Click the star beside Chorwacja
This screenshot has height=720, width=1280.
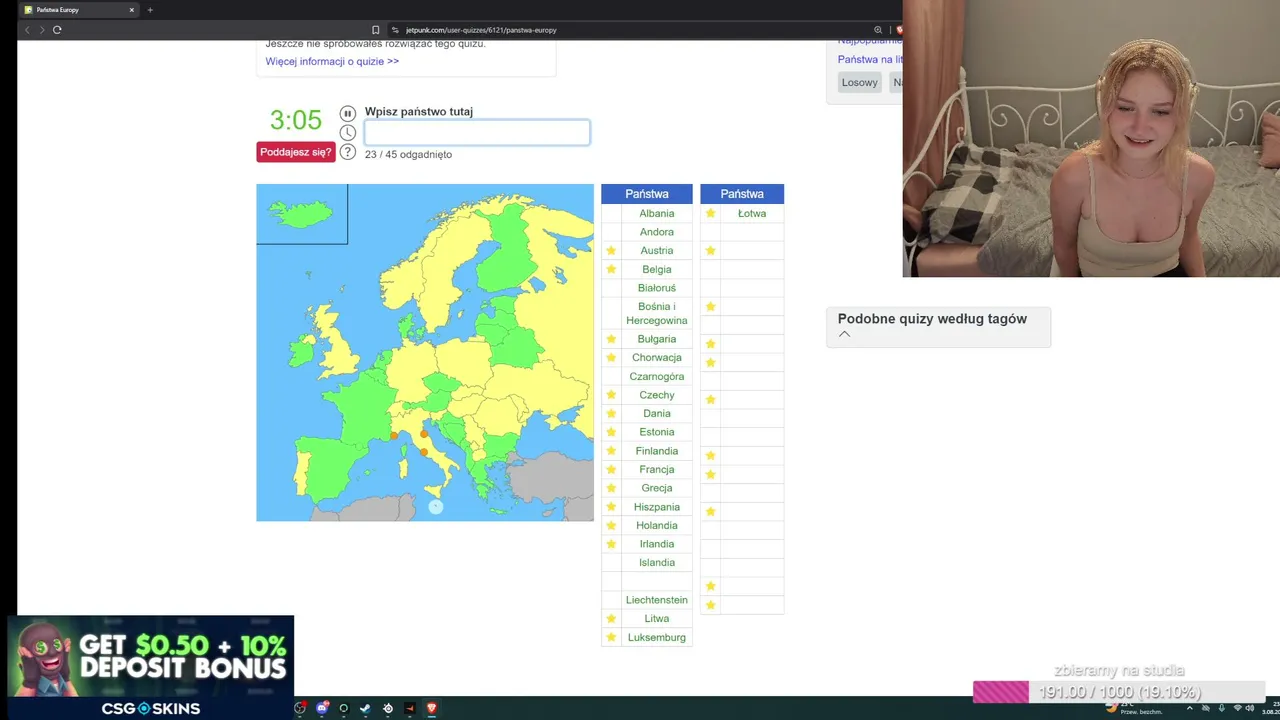pyautogui.click(x=611, y=358)
